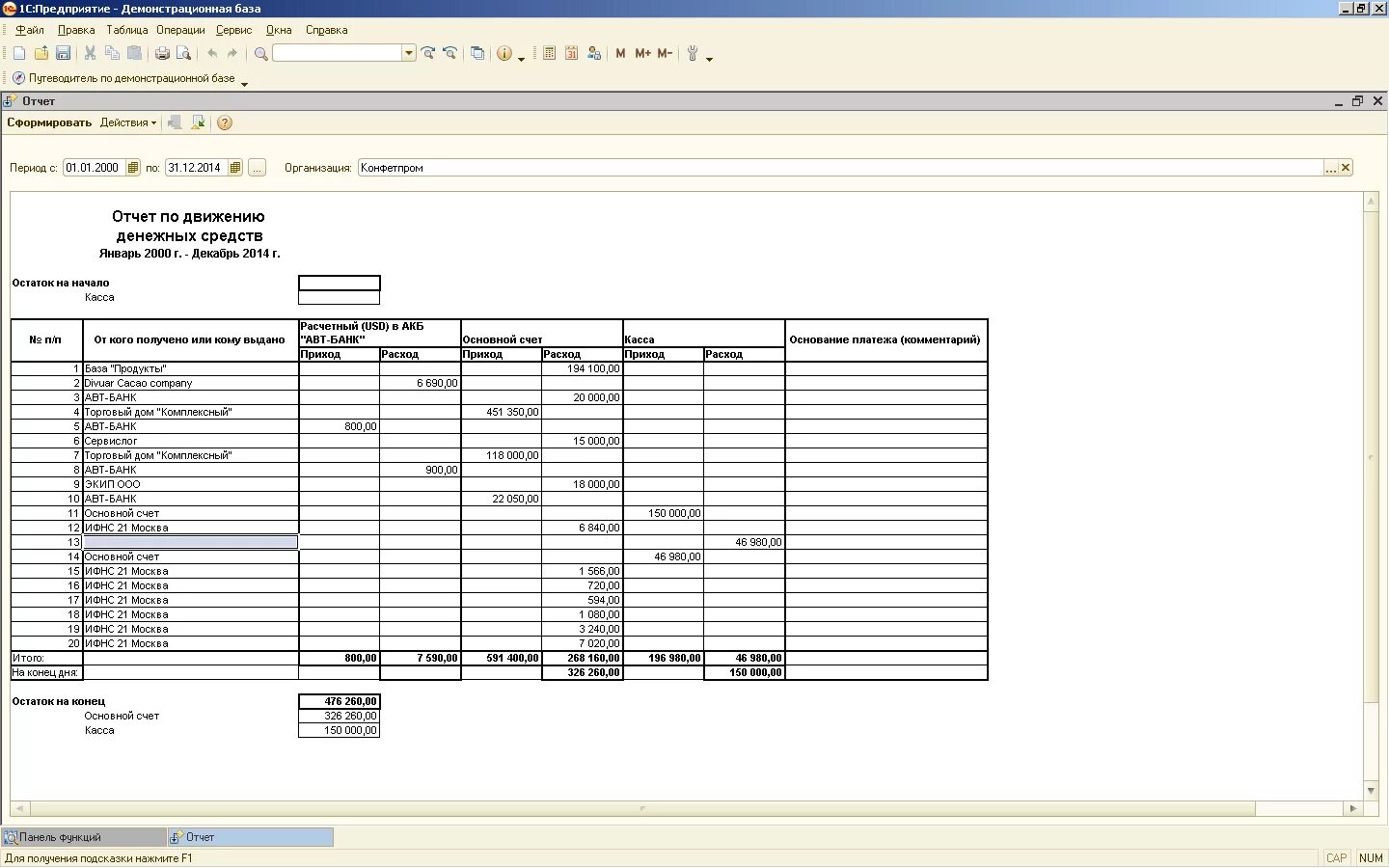The image size is (1389, 868).
Task: Click the organization selection ellipsis button
Action: tap(1331, 168)
